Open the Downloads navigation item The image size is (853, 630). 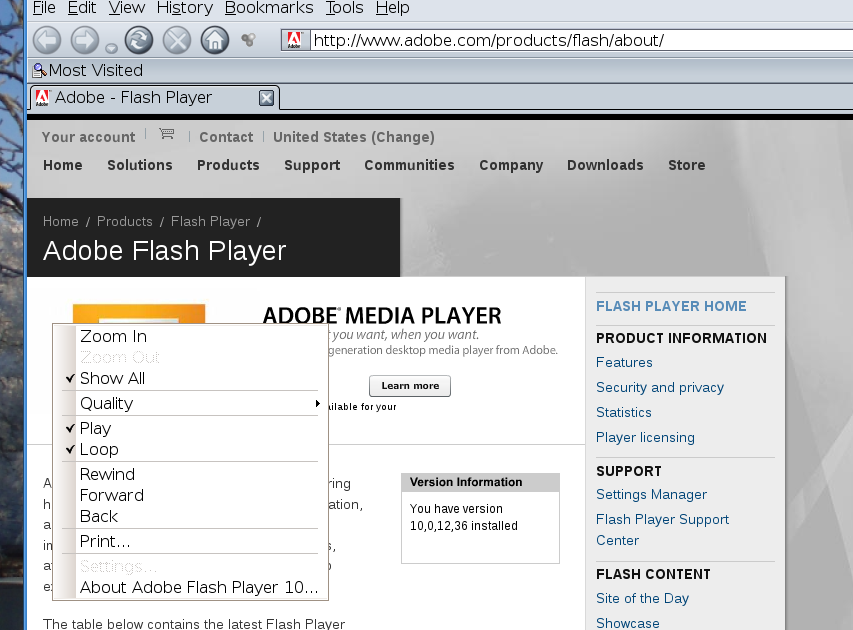coord(605,165)
